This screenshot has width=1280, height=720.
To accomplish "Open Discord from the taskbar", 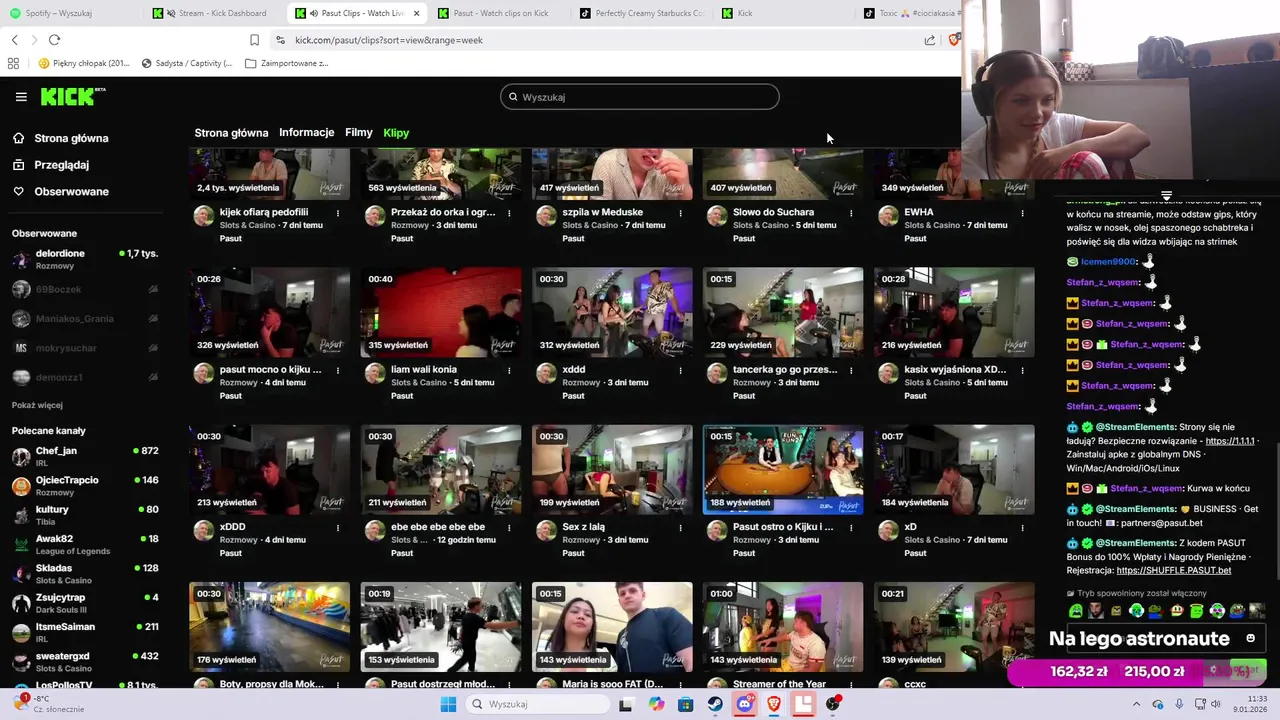I will point(744,704).
